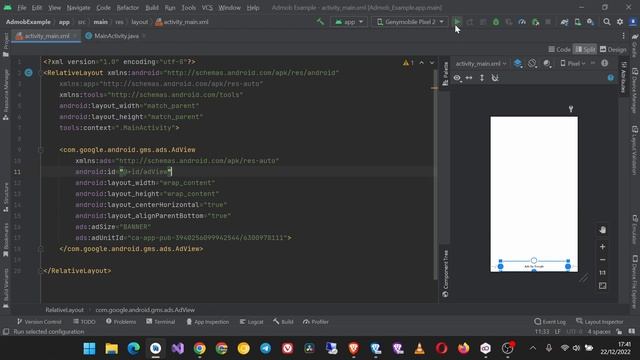640x360 pixels.
Task: Zoom in the layout preview plus icon
Action: 602,247
